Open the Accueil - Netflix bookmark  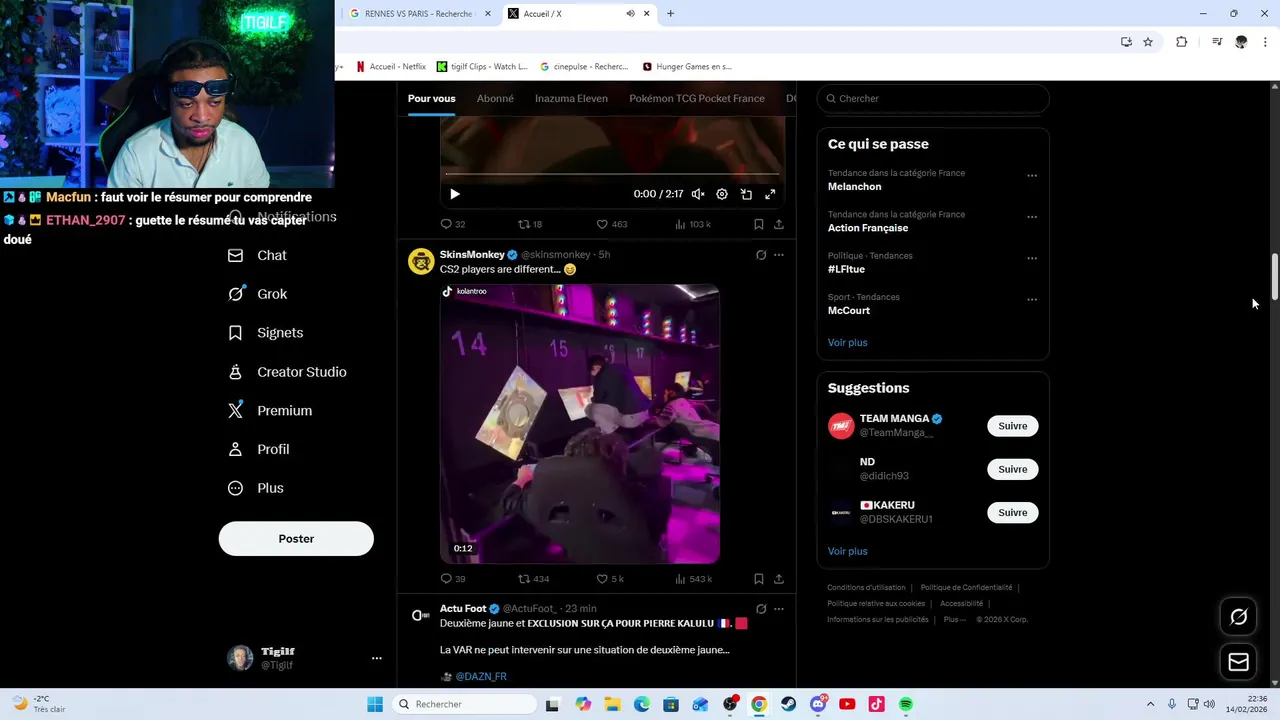[x=390, y=67]
